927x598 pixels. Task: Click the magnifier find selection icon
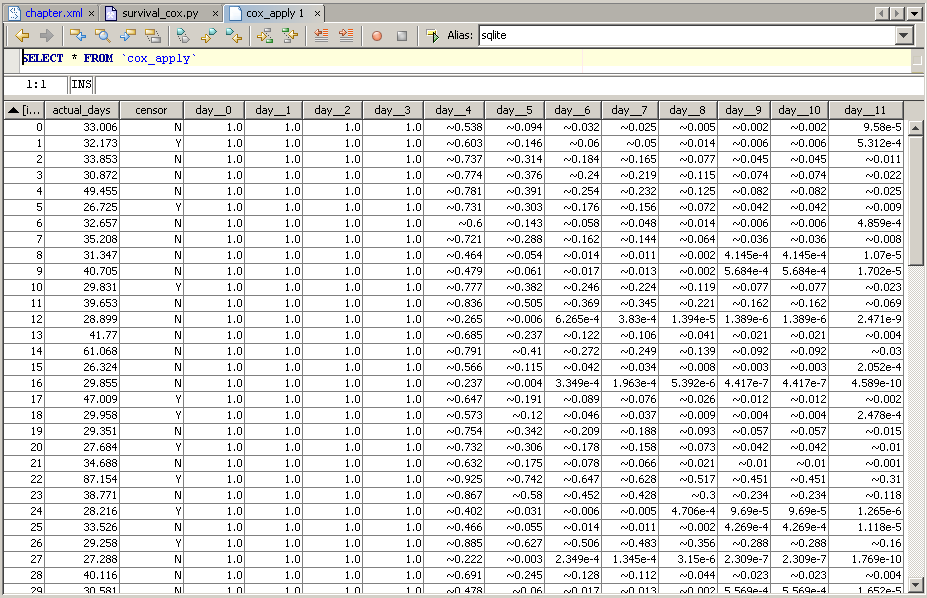tap(103, 35)
